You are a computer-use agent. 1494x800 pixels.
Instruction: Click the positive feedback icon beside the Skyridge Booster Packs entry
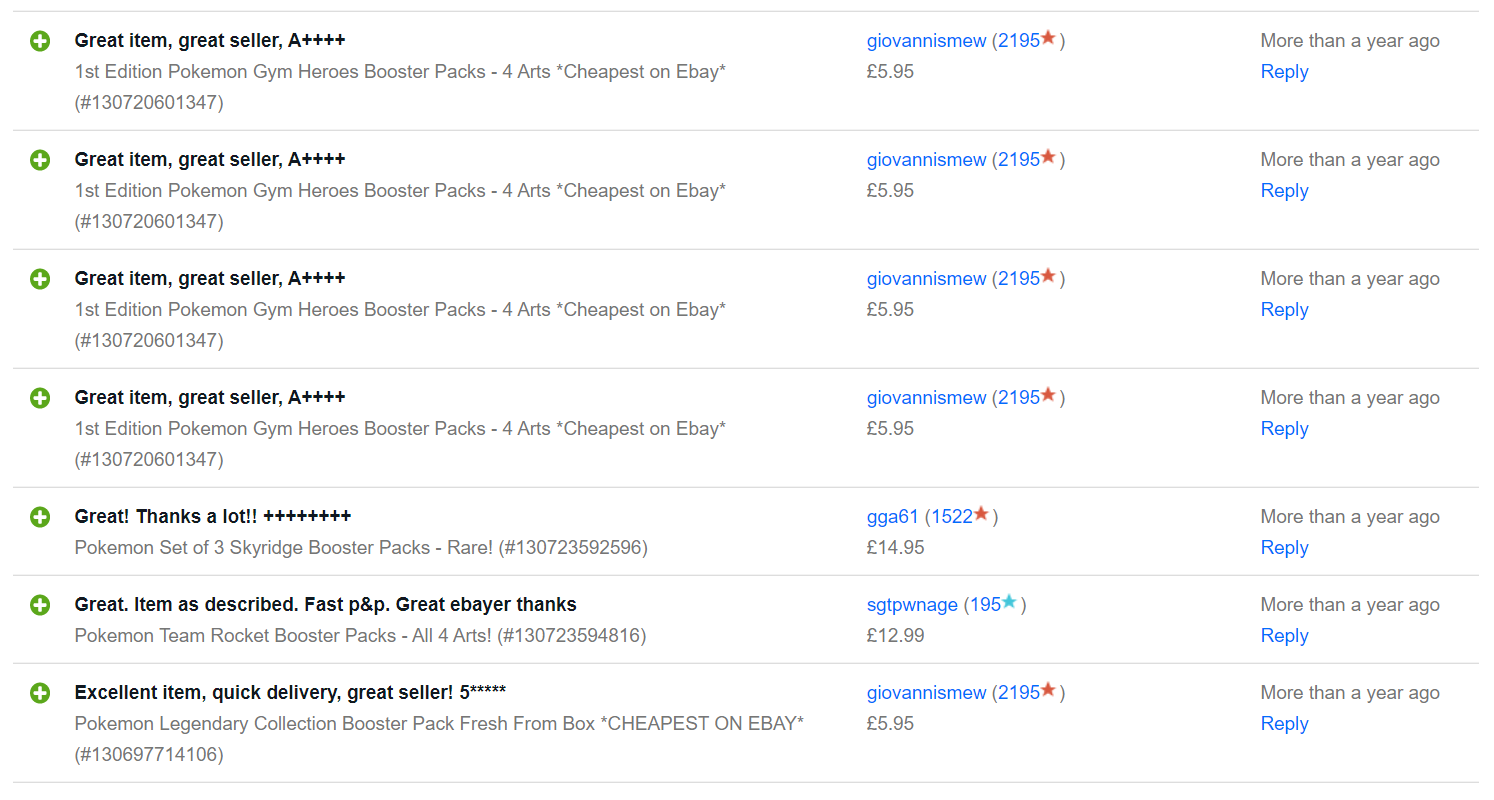coord(40,517)
